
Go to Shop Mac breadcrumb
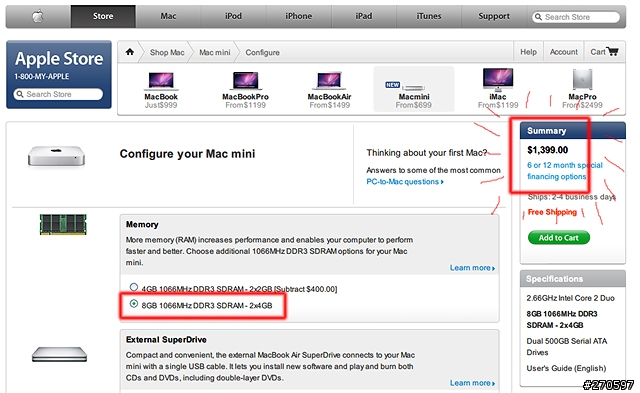click(x=167, y=53)
